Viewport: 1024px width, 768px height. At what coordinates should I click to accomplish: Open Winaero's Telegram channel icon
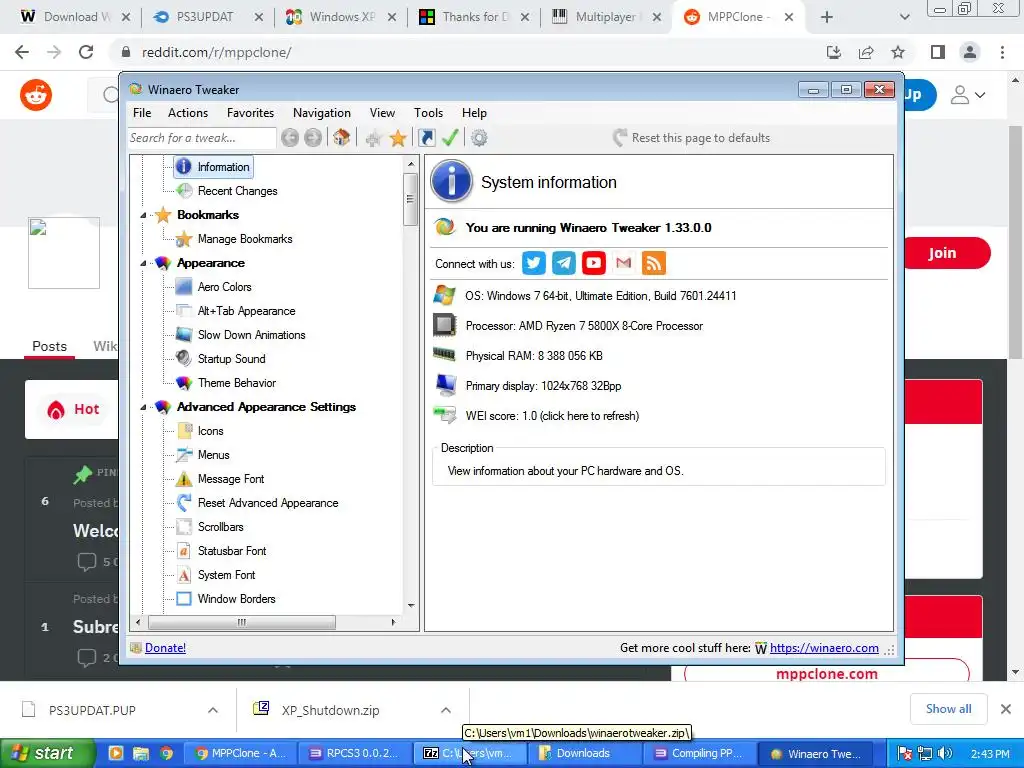564,263
